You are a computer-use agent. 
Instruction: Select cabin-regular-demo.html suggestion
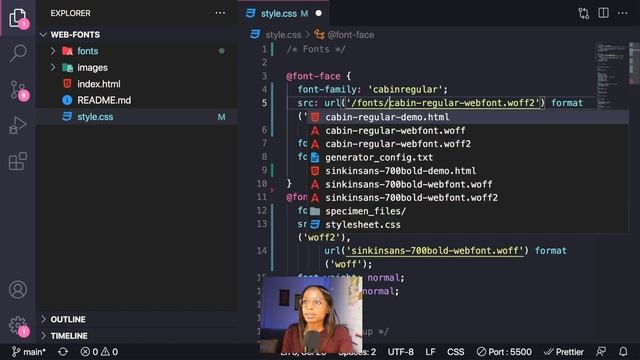coord(468,117)
